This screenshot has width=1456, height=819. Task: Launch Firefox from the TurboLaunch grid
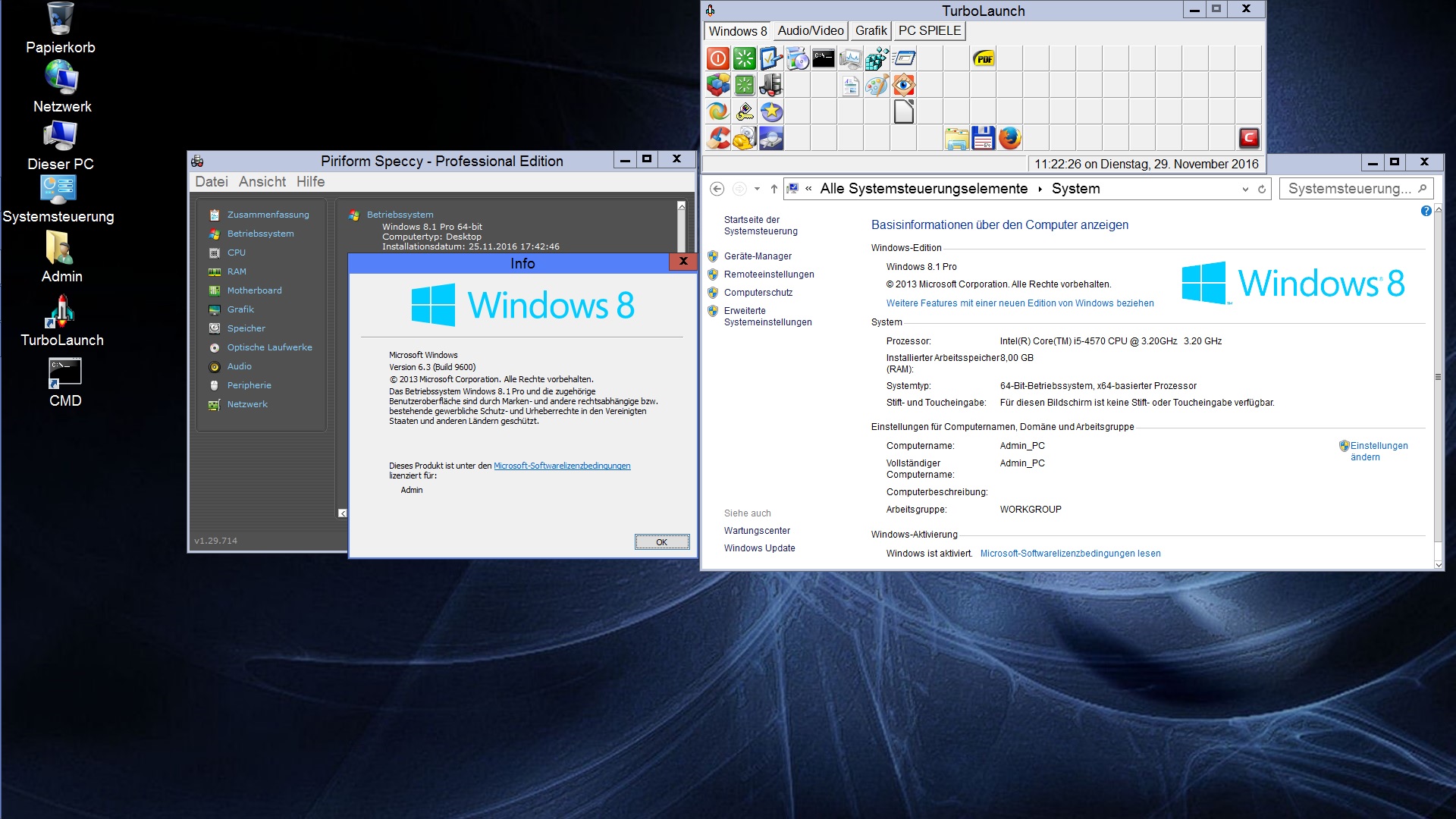click(1009, 138)
